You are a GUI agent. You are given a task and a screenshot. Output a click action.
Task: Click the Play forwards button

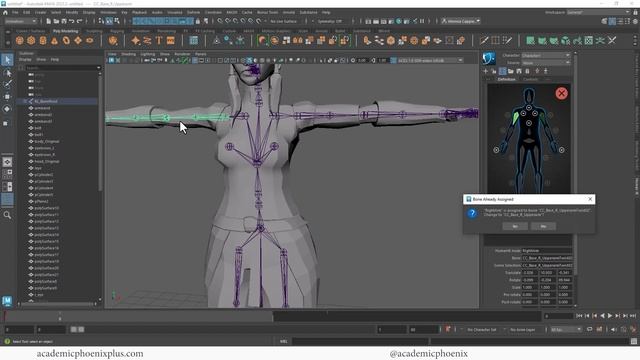pos(610,316)
